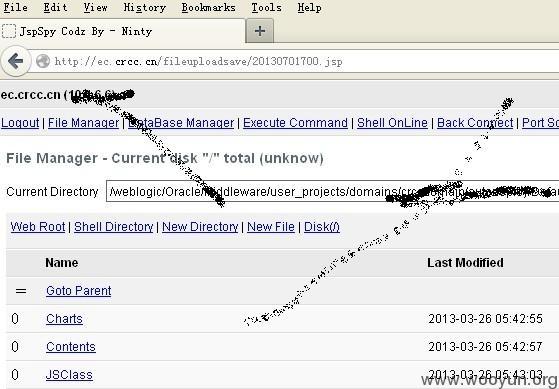Image resolution: width=559 pixels, height=389 pixels.
Task: Open the History menu
Action: (x=144, y=7)
